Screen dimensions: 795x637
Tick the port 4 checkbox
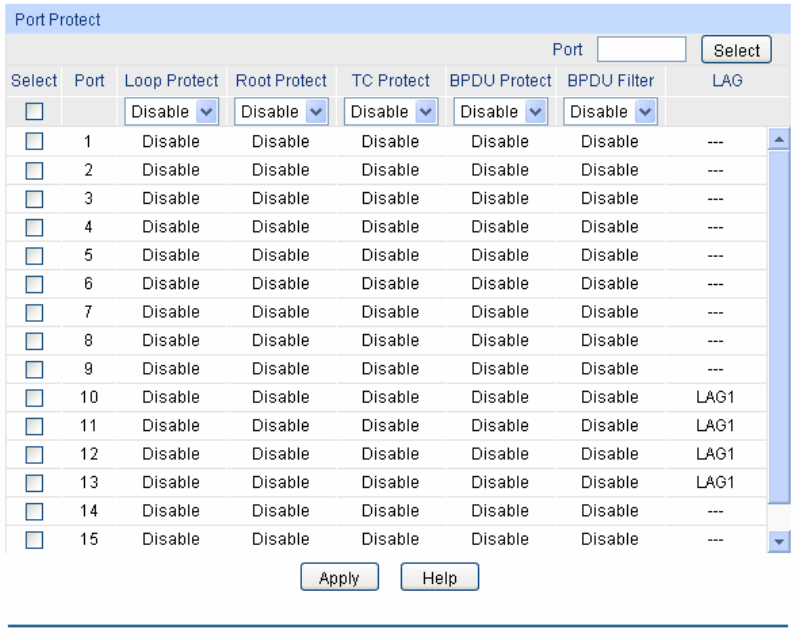pyautogui.click(x=34, y=227)
